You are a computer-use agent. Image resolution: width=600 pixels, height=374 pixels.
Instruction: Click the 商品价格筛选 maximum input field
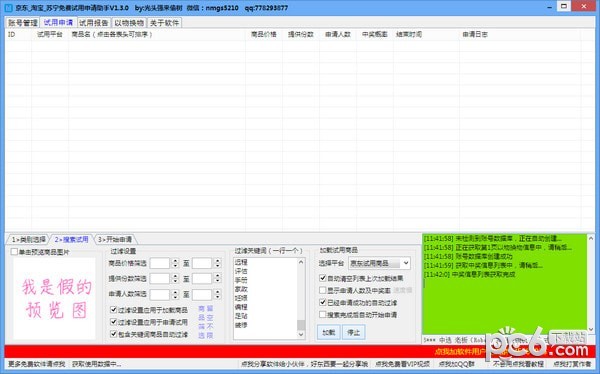(x=202, y=263)
